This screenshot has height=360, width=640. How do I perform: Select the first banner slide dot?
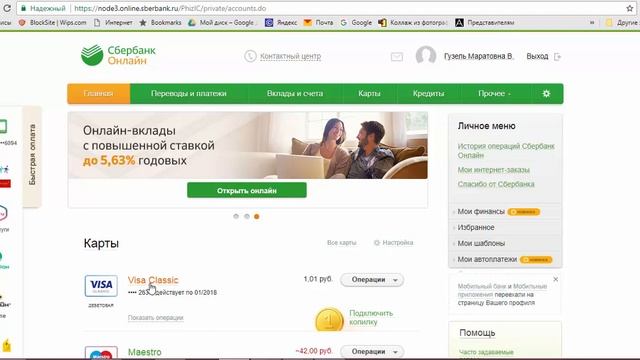(x=236, y=216)
